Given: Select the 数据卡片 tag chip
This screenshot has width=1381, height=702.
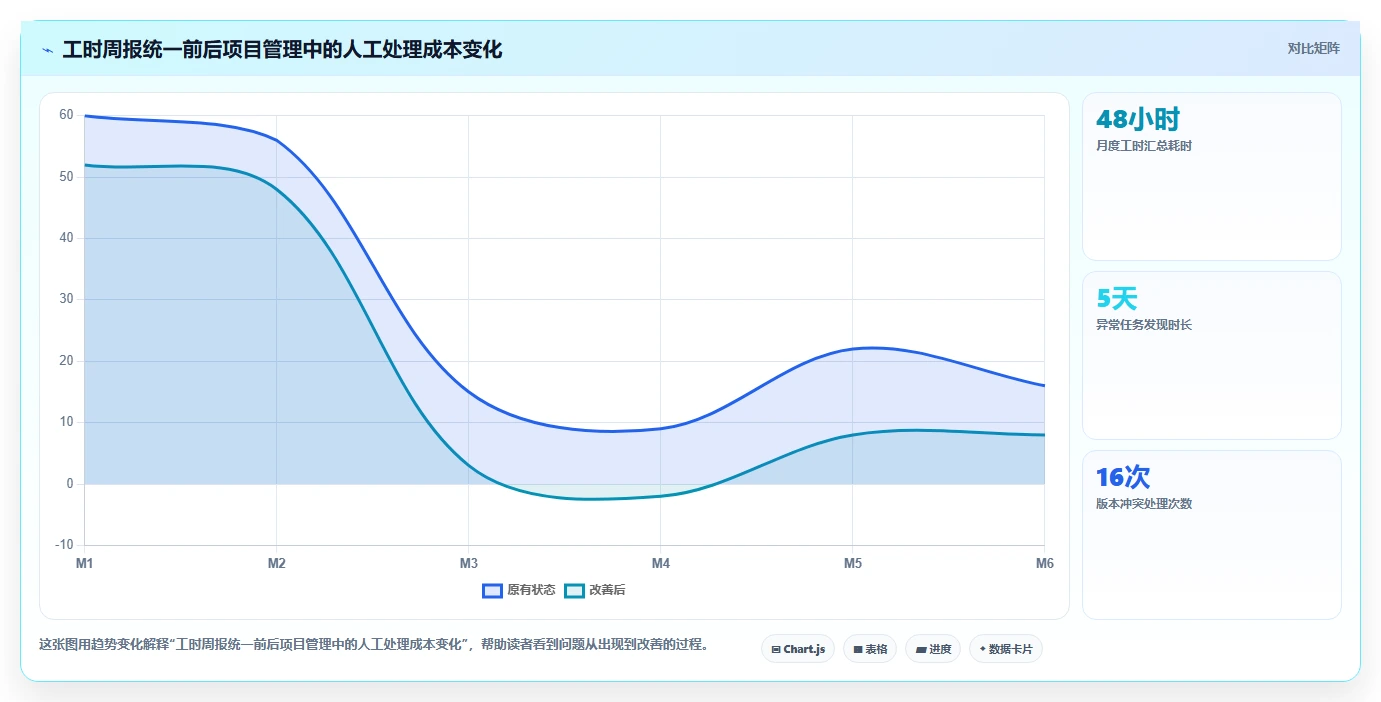Looking at the screenshot, I should click(1006, 649).
